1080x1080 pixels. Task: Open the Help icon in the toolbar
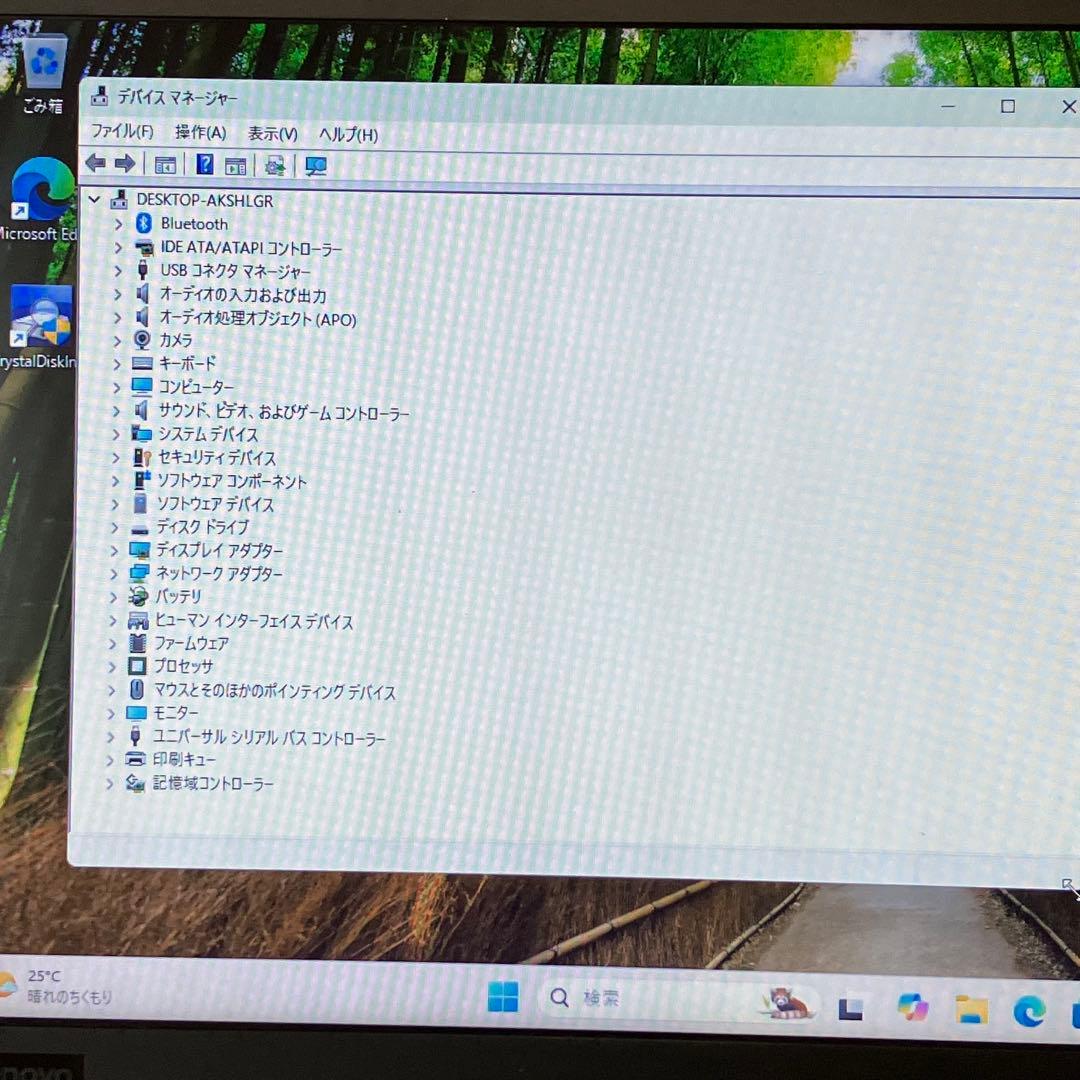coord(204,163)
